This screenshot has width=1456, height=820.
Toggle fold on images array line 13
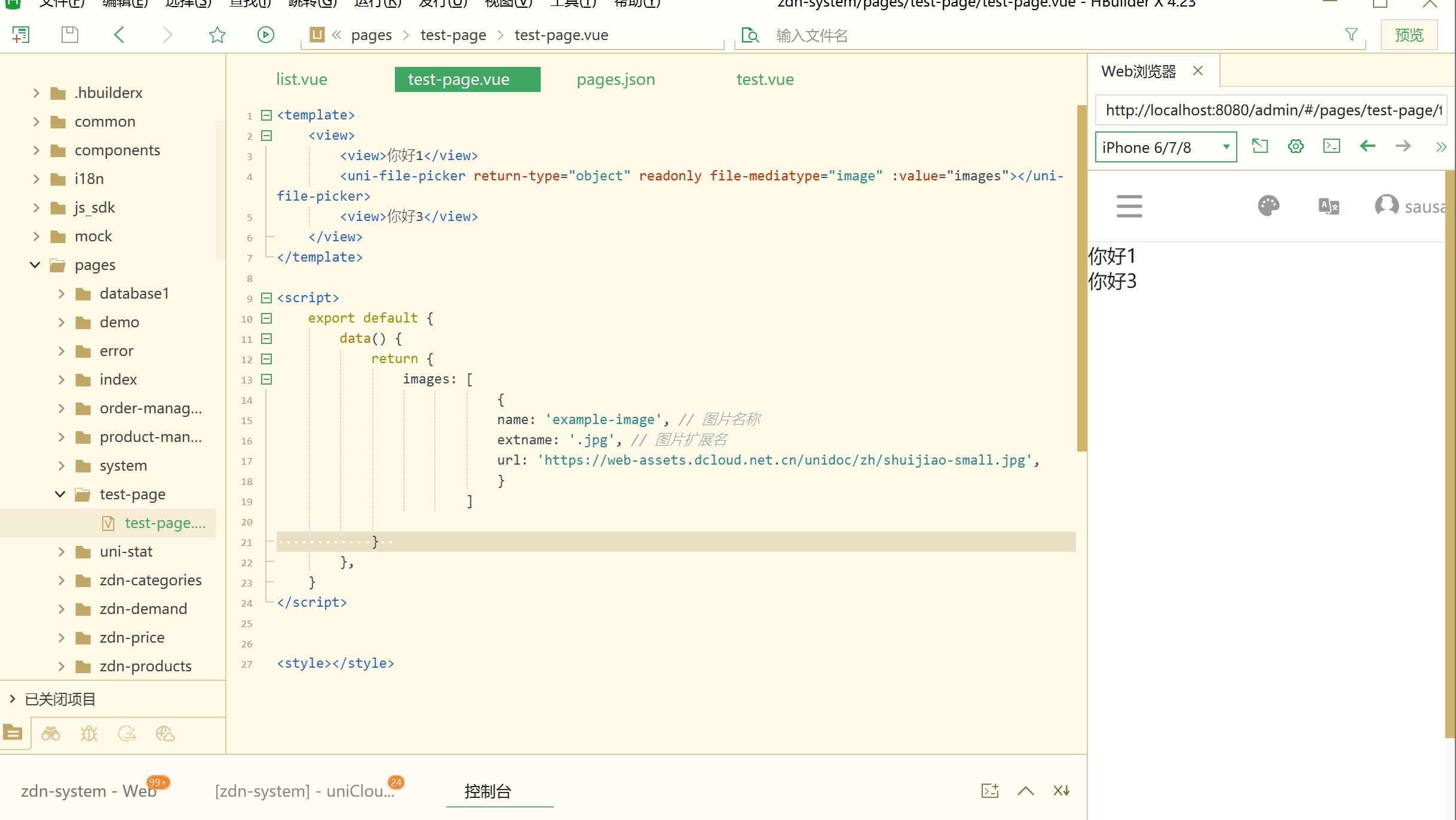266,379
